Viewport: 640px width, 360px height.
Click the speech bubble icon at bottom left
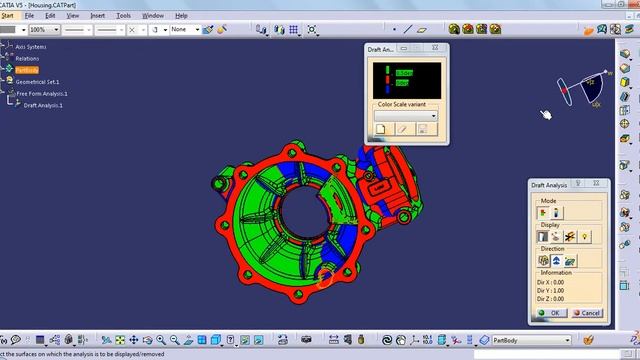(16, 340)
